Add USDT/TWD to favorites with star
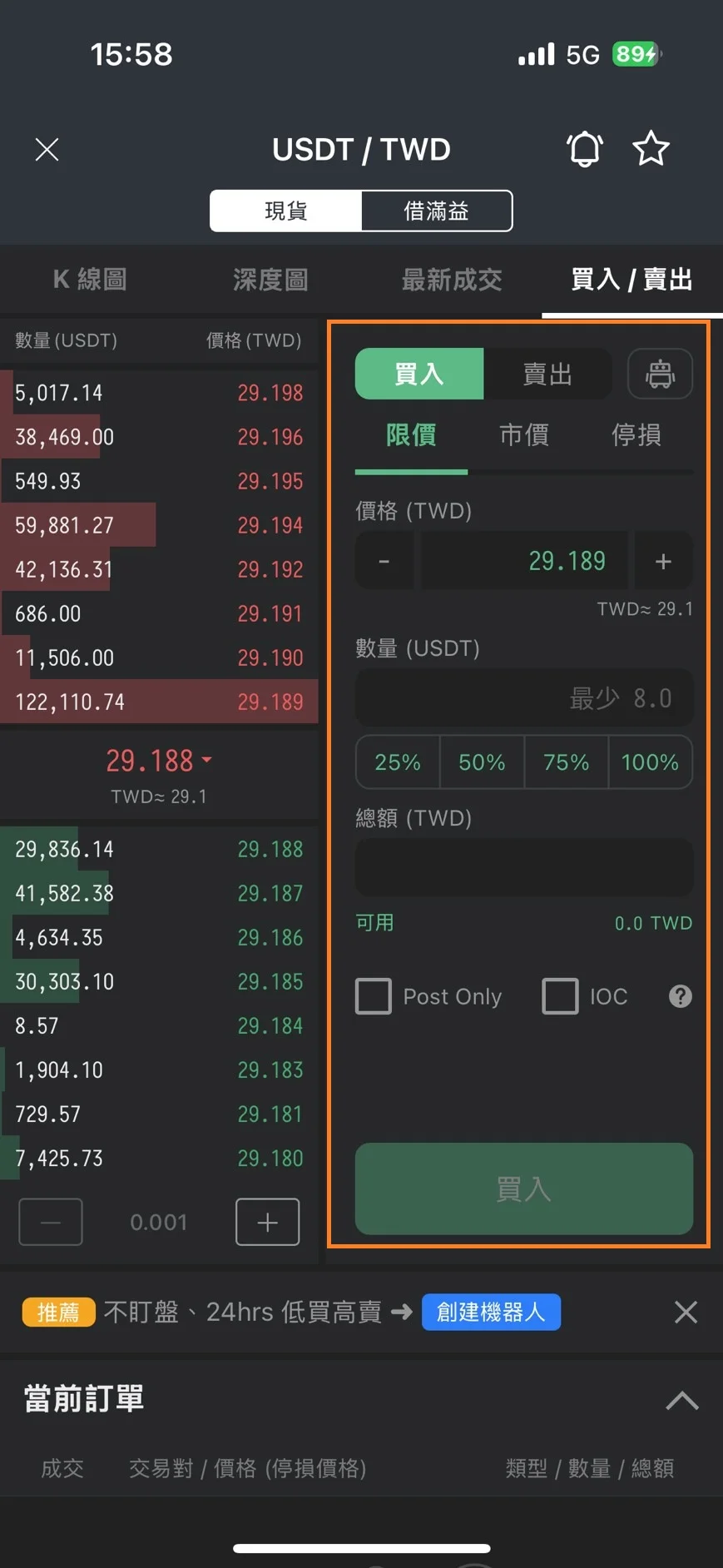 point(651,150)
